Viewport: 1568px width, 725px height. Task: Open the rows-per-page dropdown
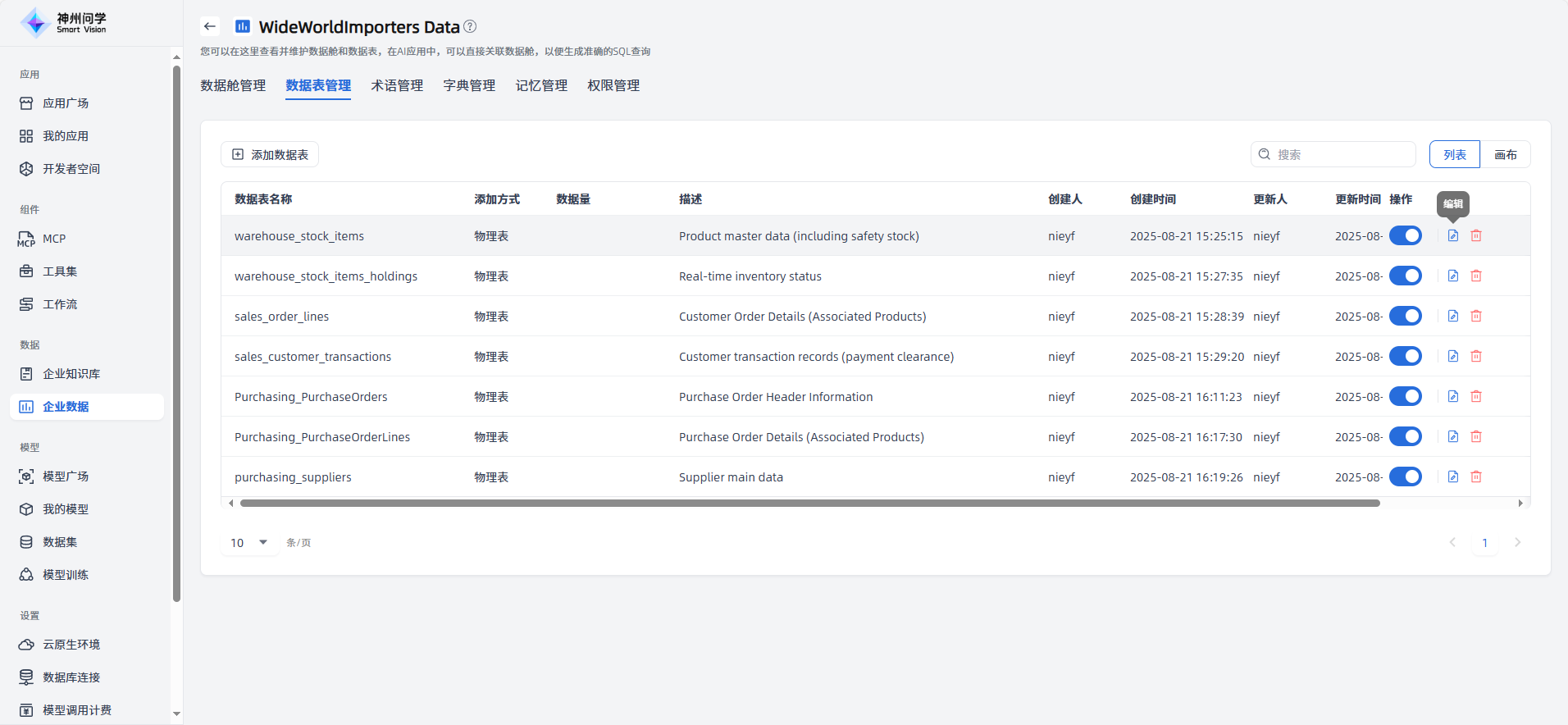click(249, 543)
